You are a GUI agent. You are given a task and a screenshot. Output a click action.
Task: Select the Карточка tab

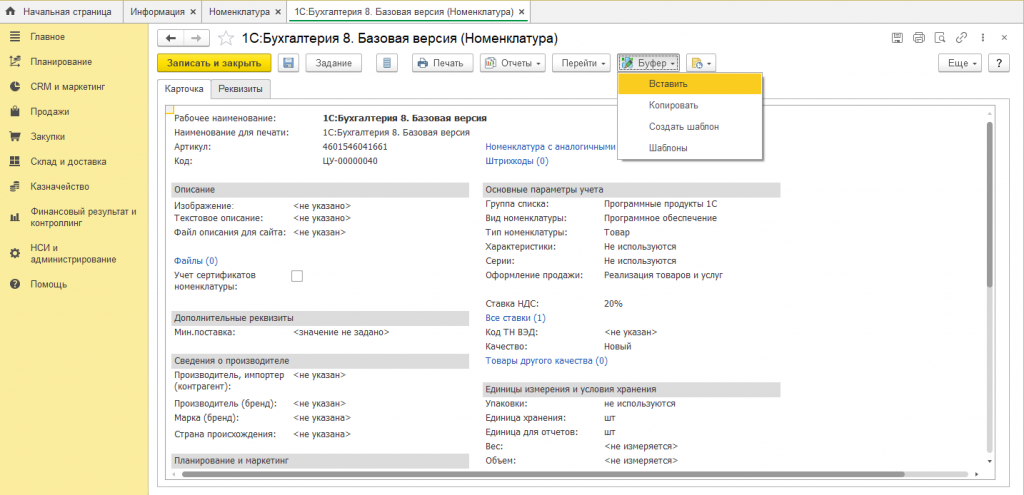click(185, 89)
